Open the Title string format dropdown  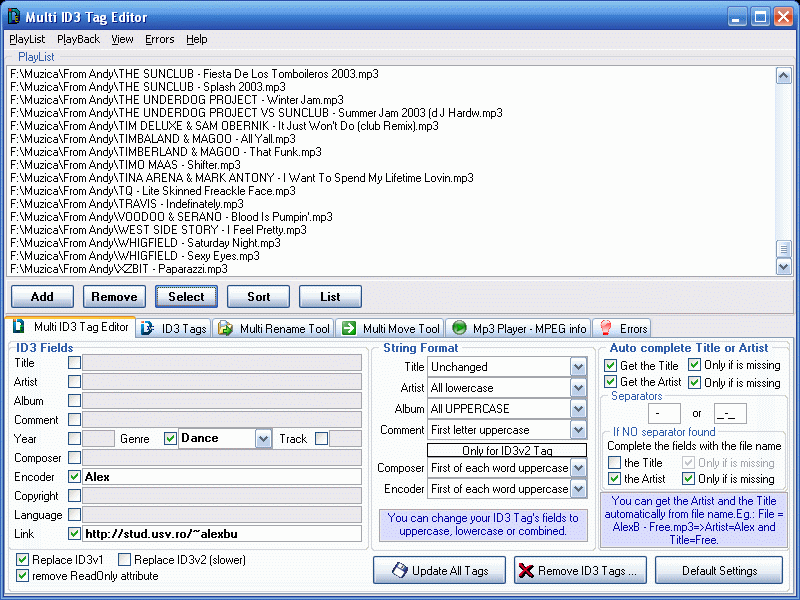578,367
